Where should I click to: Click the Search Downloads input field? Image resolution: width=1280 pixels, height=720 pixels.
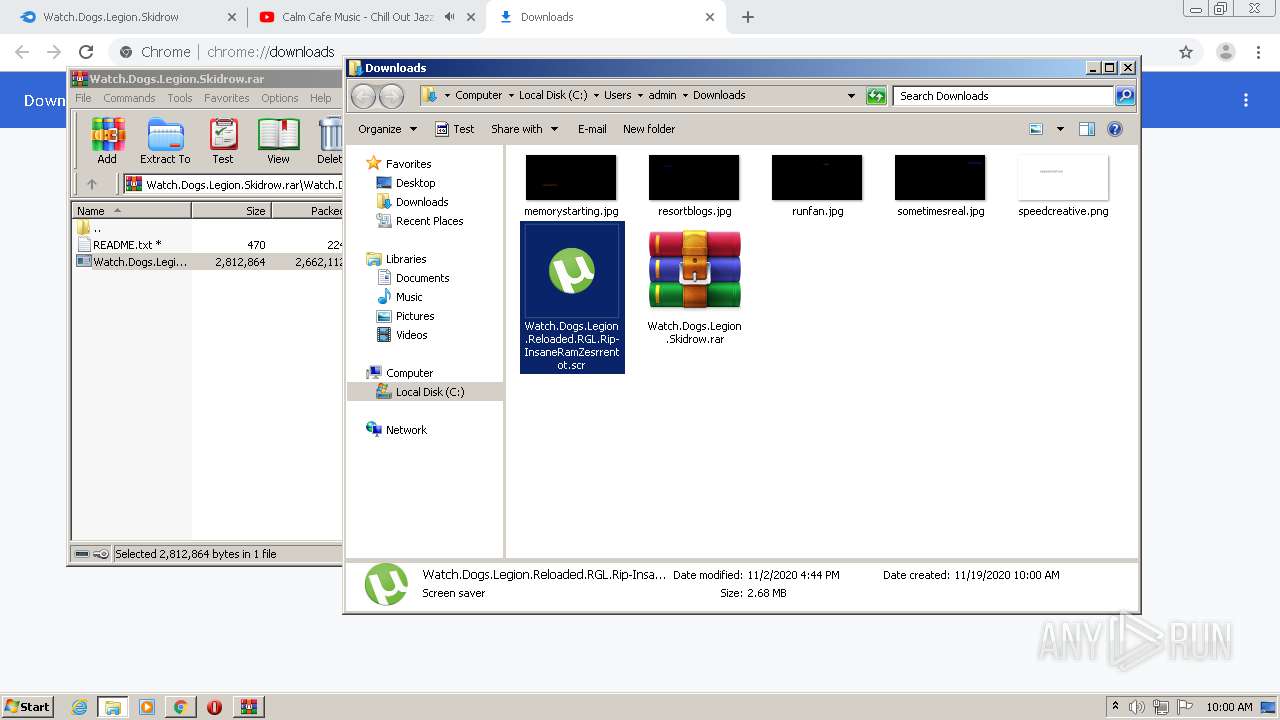[1003, 96]
